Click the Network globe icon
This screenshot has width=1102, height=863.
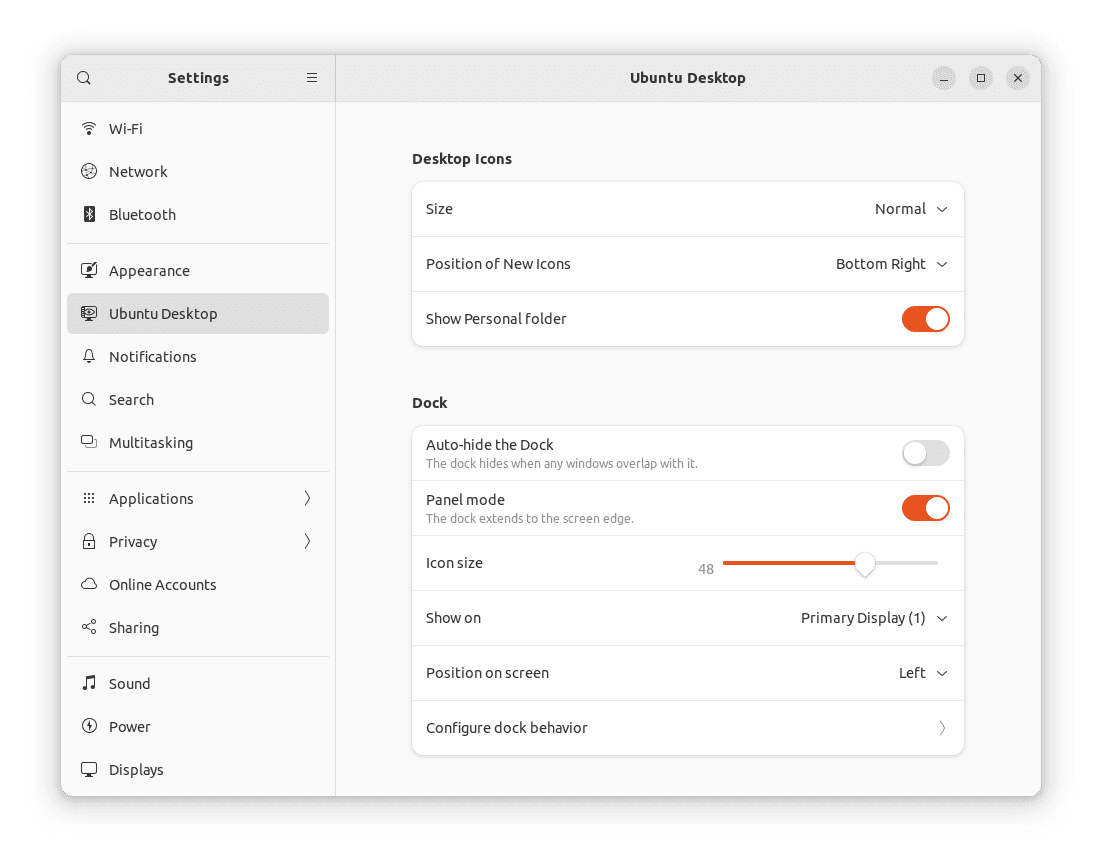[x=89, y=171]
